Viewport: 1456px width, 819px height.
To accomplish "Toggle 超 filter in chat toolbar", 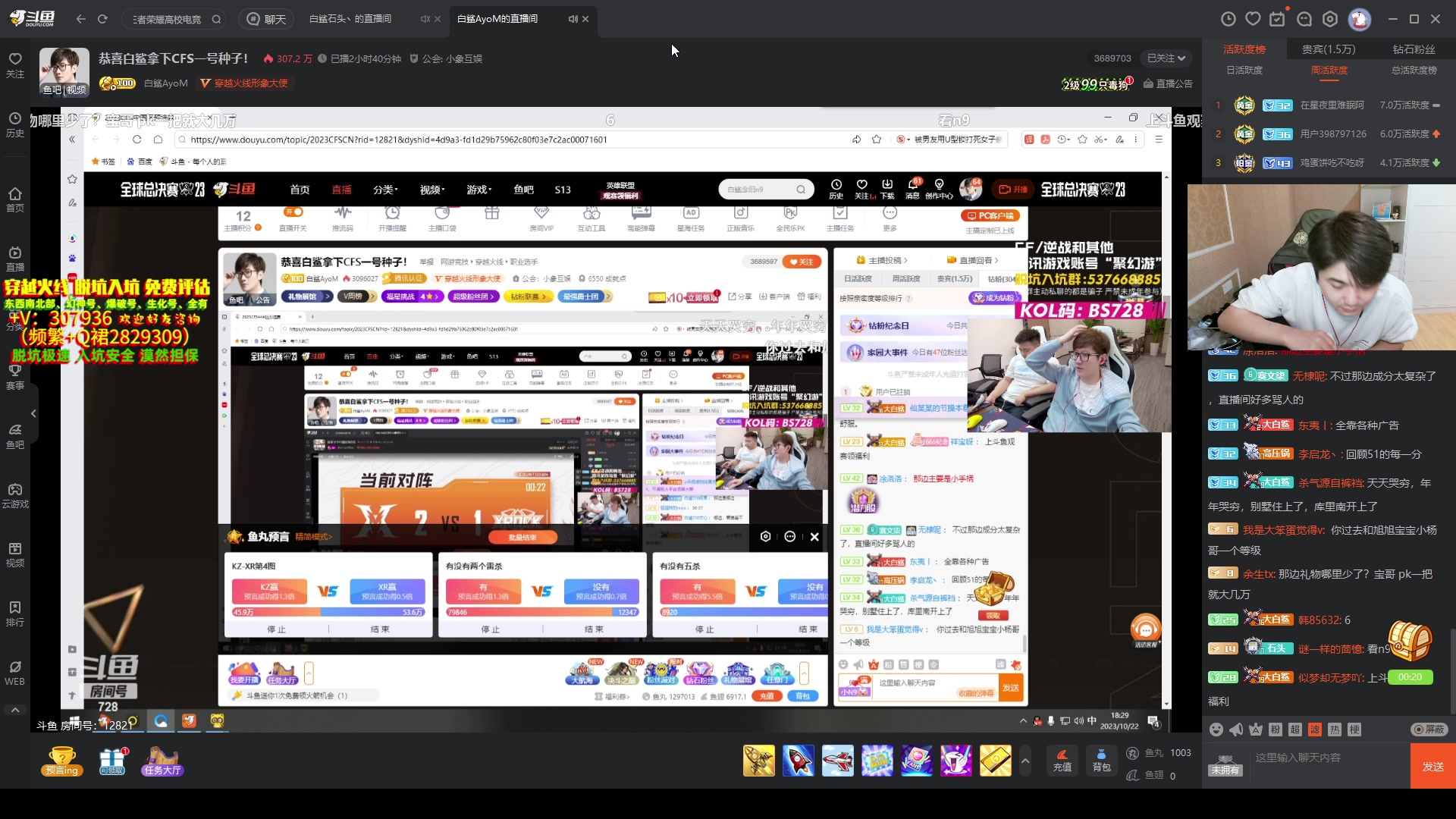I will point(1295,730).
